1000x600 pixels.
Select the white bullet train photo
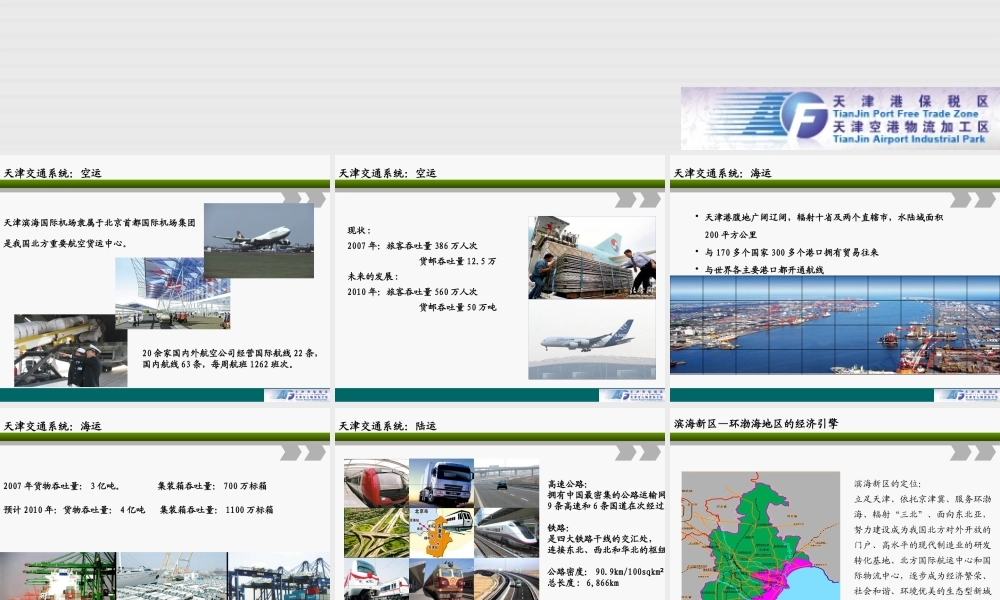tap(506, 532)
